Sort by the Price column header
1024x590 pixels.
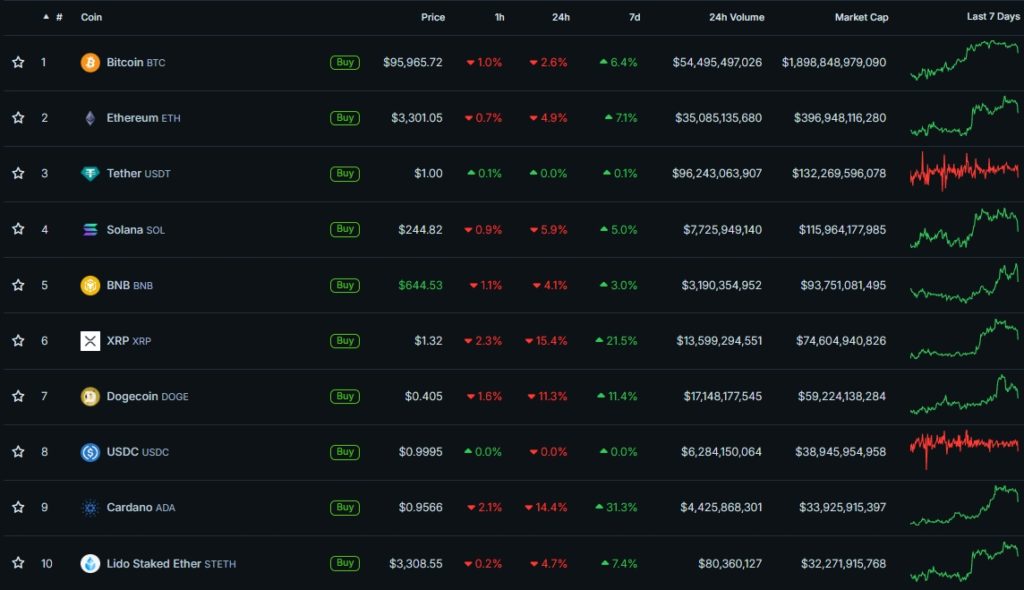point(433,17)
